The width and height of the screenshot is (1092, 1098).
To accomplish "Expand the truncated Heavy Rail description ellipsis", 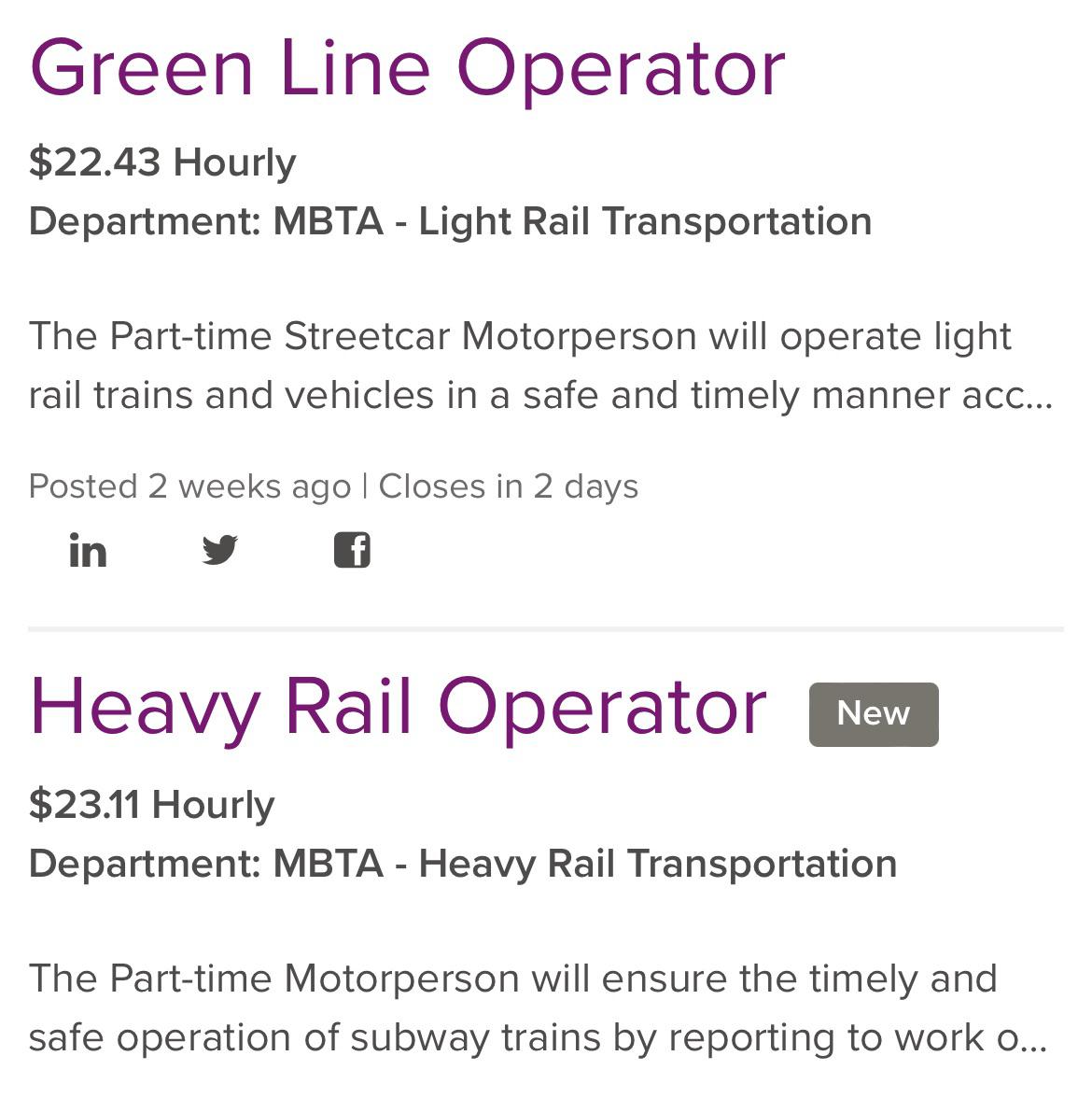I will [x=1034, y=1040].
